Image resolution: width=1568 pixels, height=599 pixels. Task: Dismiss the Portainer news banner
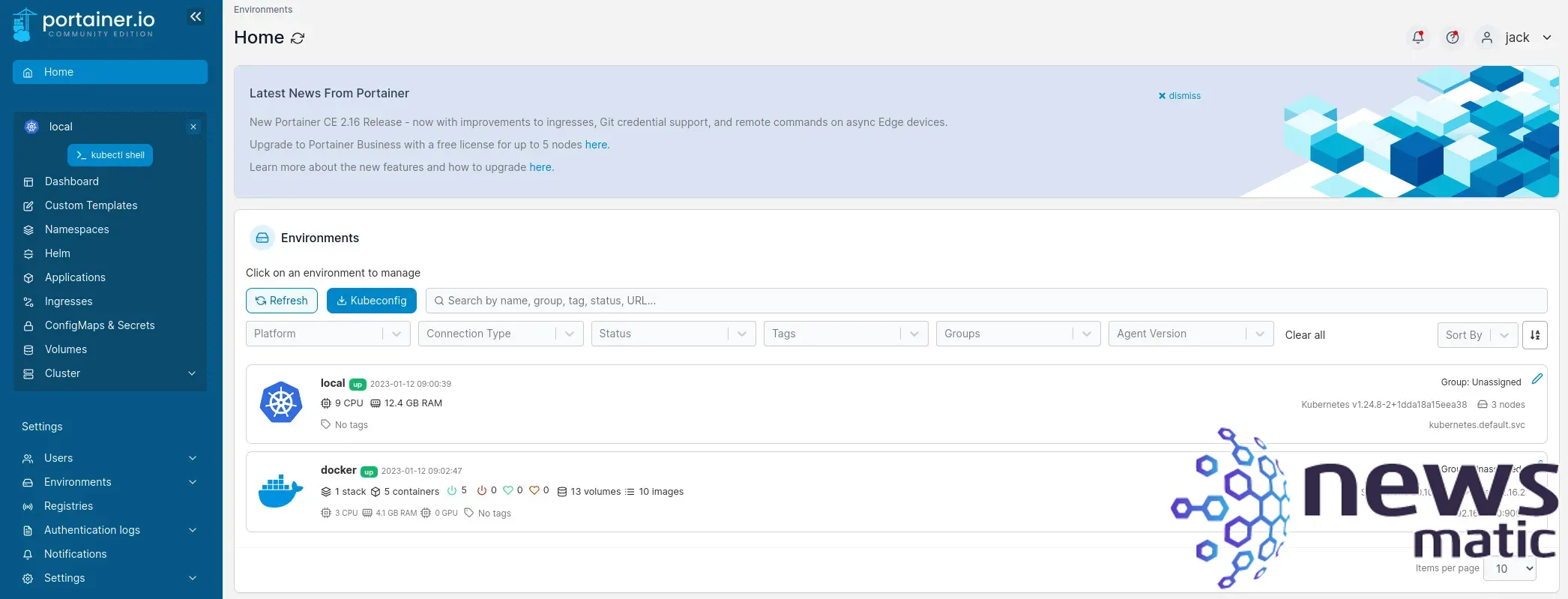click(x=1179, y=96)
